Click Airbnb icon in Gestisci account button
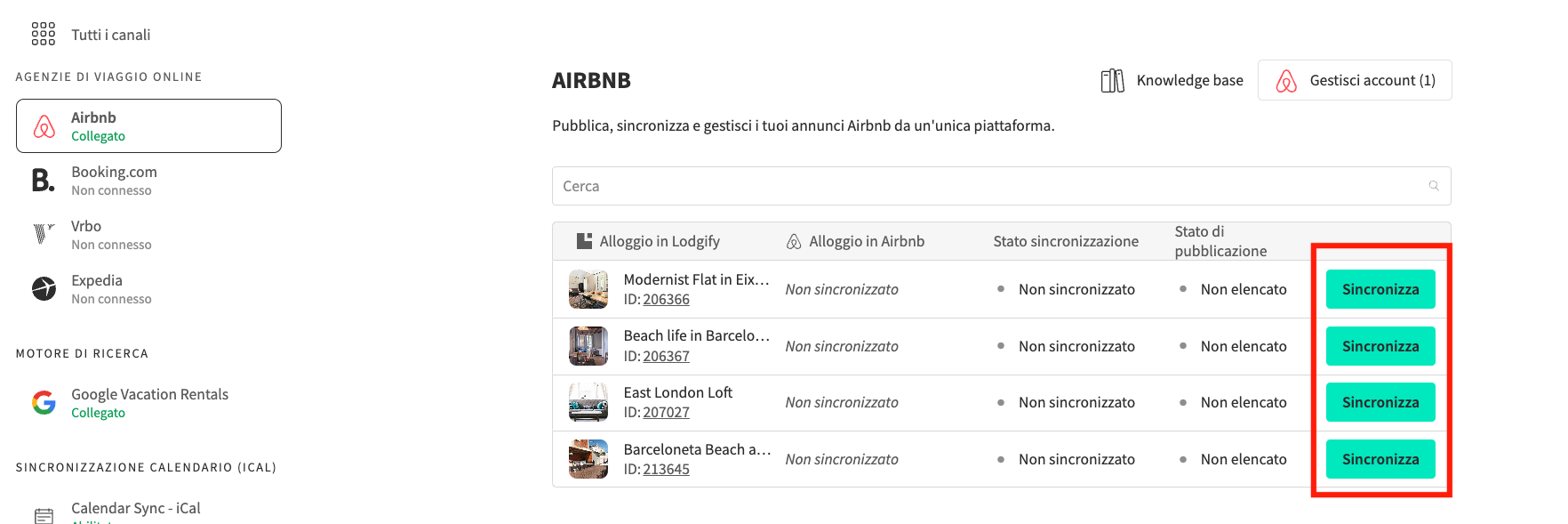The width and height of the screenshot is (1568, 524). point(1286,81)
